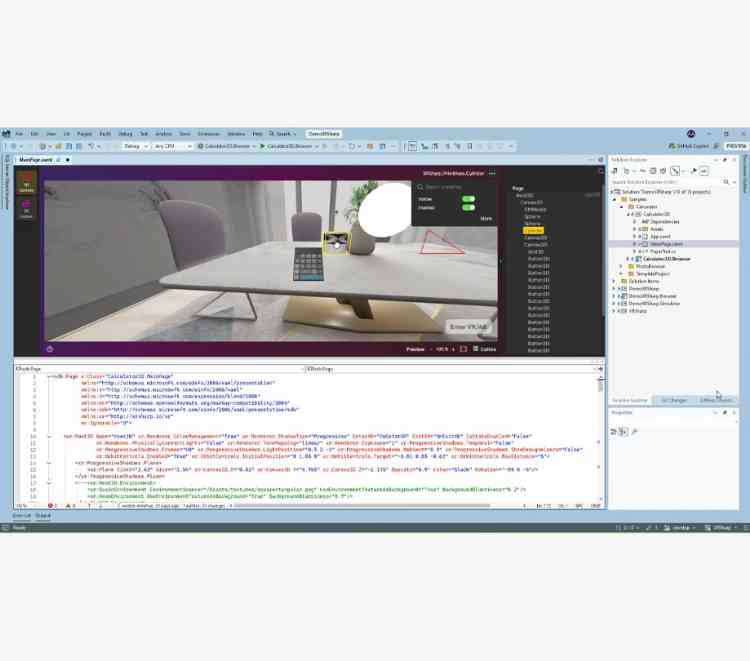Click the Save All icon in main toolbar
Screen dimensions: 750x661
79,146
